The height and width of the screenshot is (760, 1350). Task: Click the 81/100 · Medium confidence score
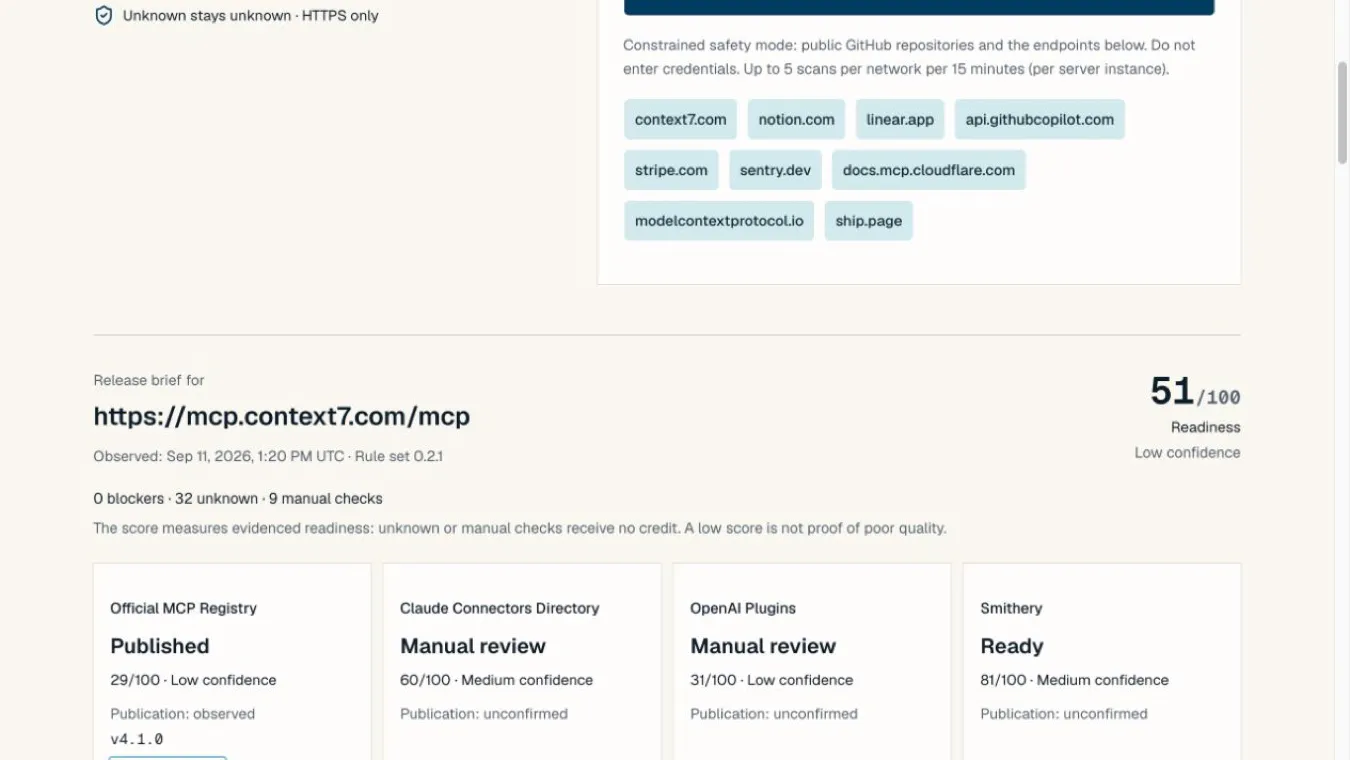pos(1074,680)
